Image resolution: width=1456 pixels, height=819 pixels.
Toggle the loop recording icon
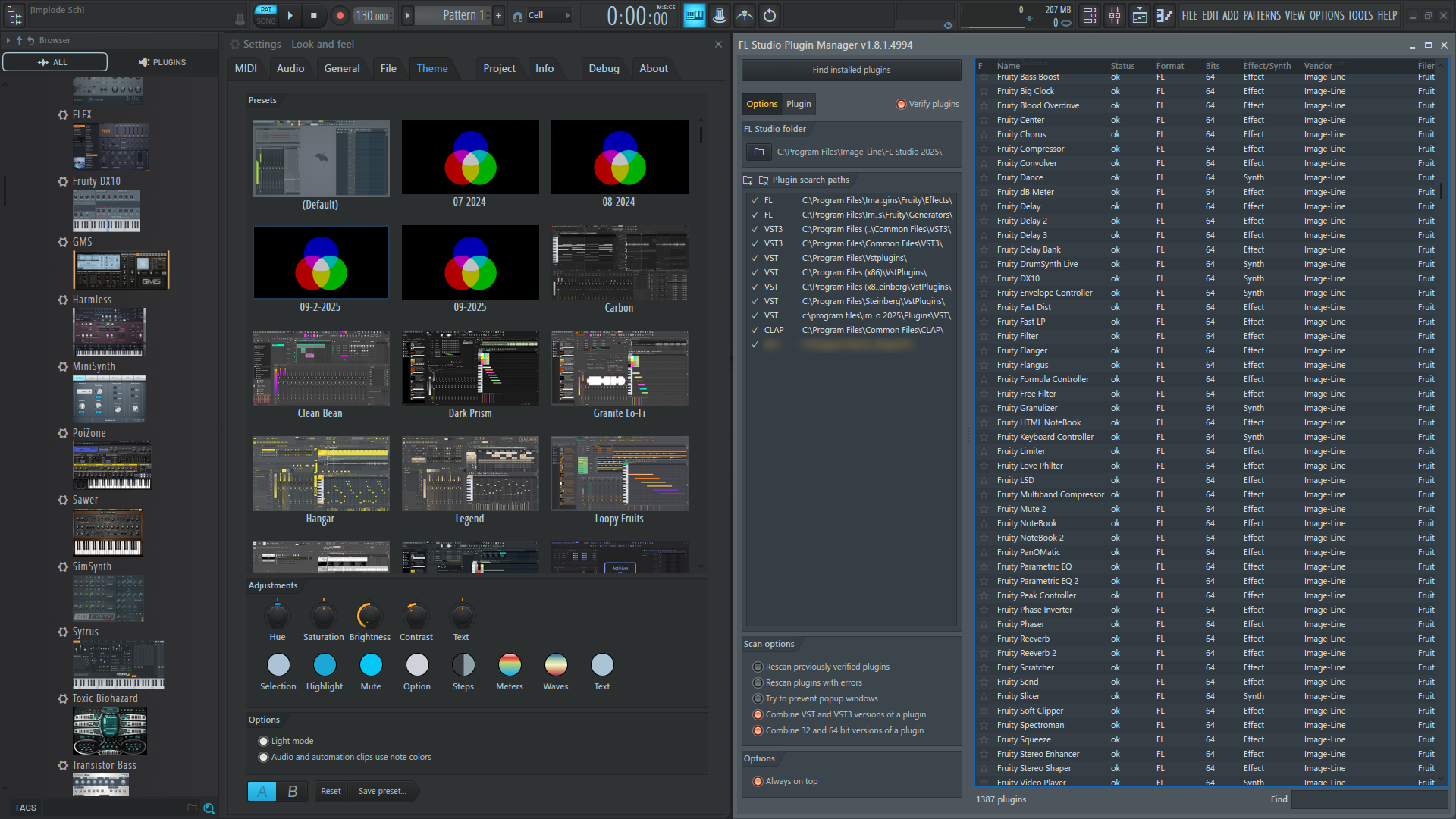tap(770, 15)
